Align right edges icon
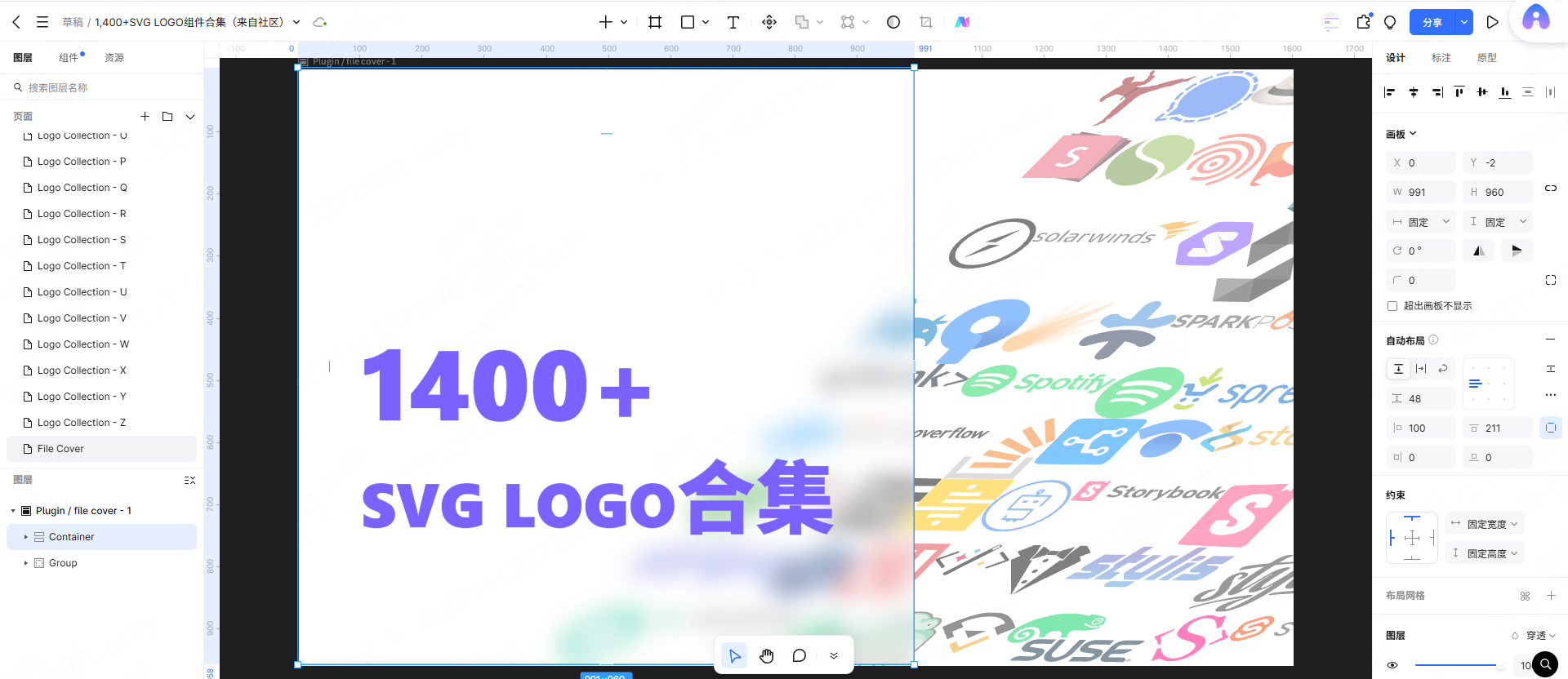1568x679 pixels. (1437, 92)
